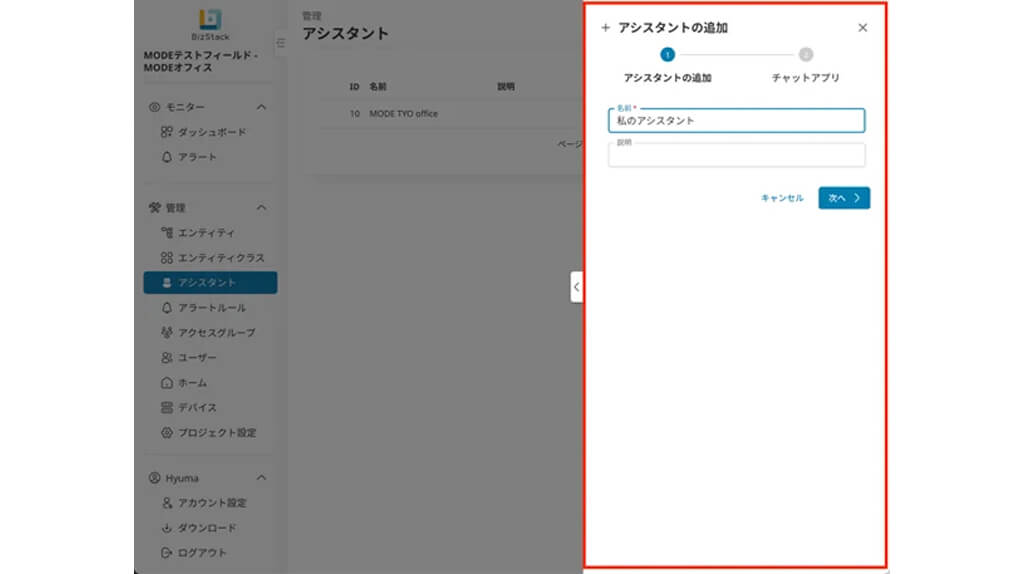Click the 説明 input field
Image resolution: width=1024 pixels, height=574 pixels.
pos(736,155)
